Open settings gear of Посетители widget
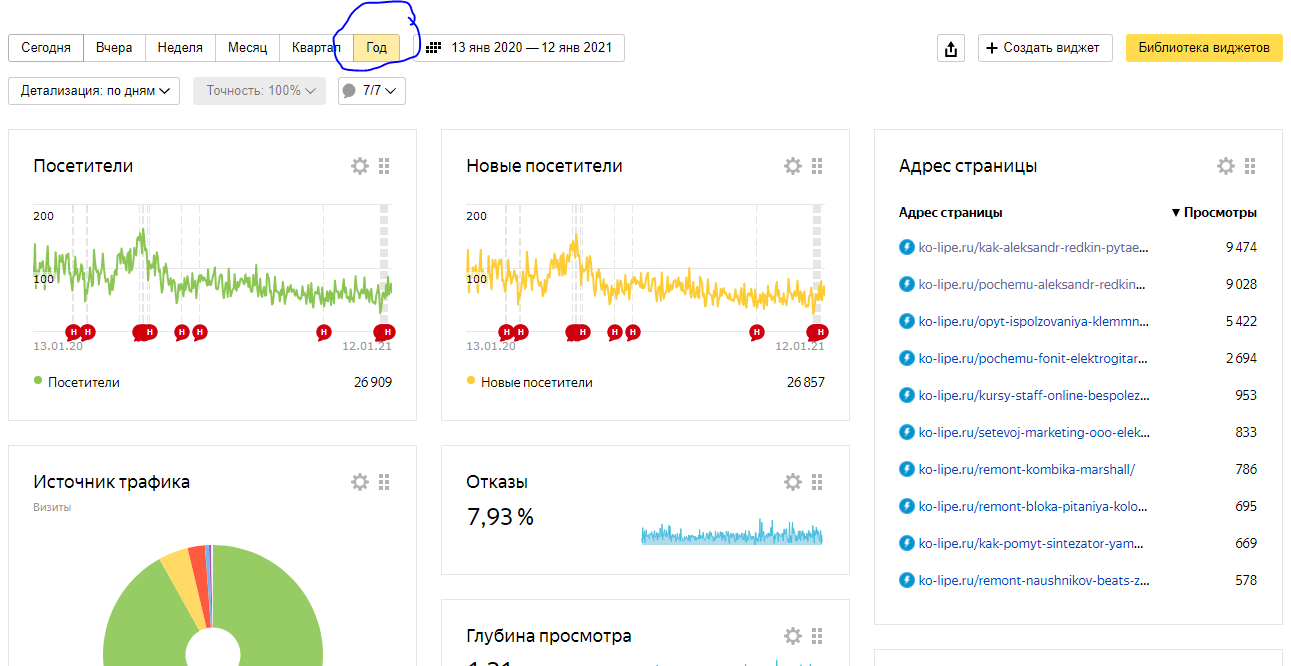 point(360,166)
